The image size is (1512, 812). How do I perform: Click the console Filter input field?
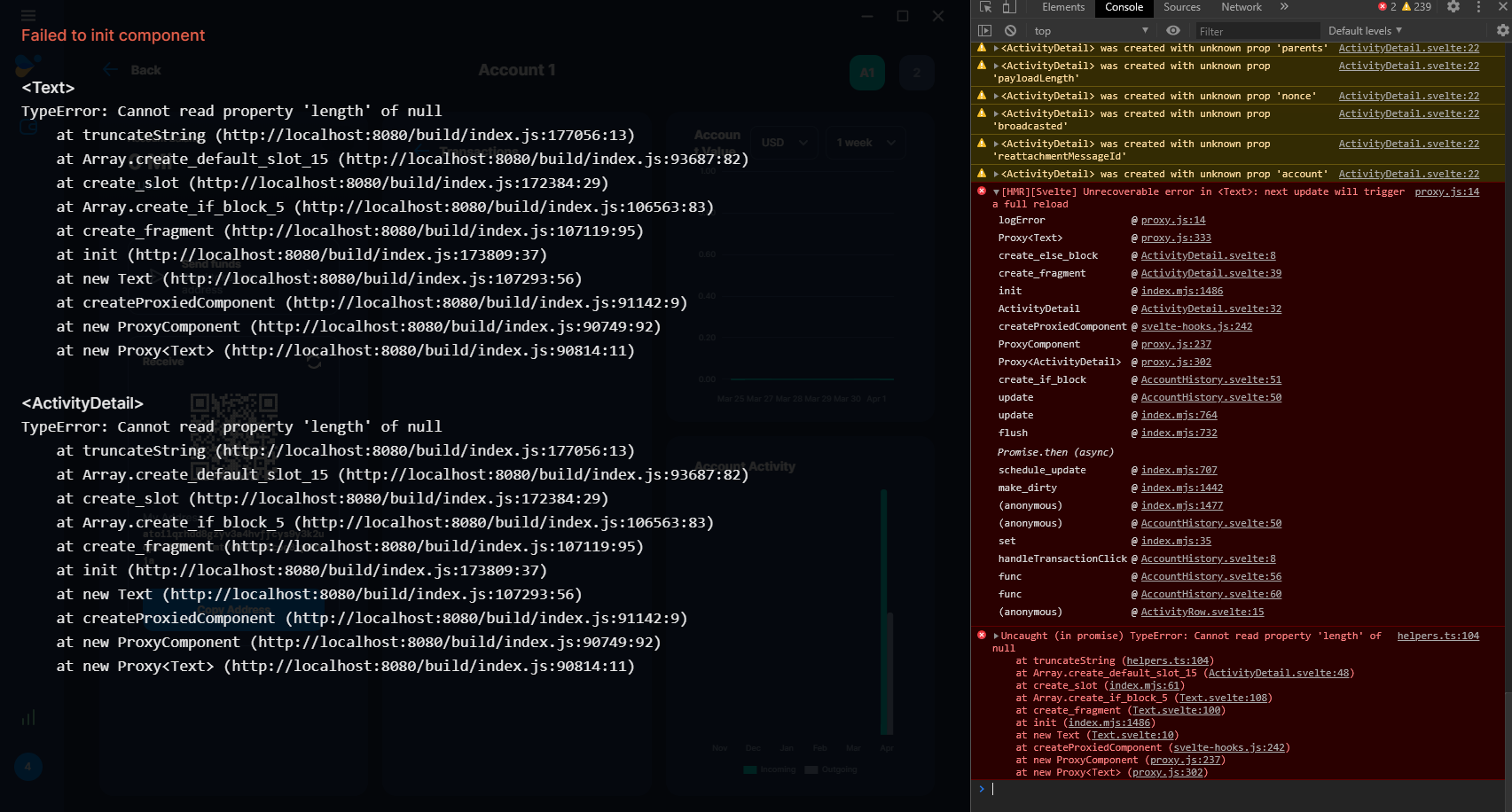point(1257,30)
